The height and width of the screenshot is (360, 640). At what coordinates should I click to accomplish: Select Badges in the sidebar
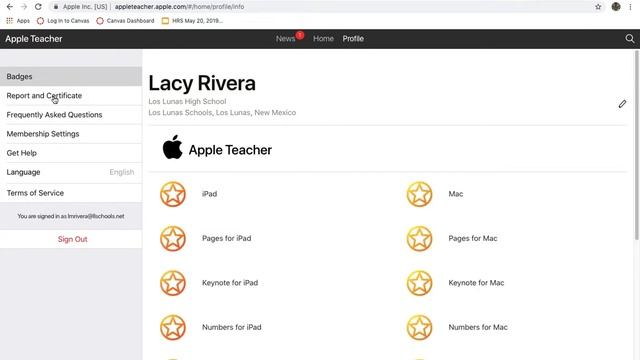71,76
